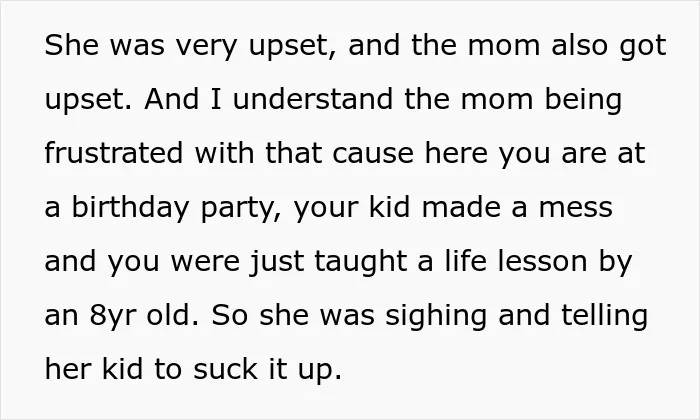Click the word 'frustrated' in third line

(x=114, y=153)
